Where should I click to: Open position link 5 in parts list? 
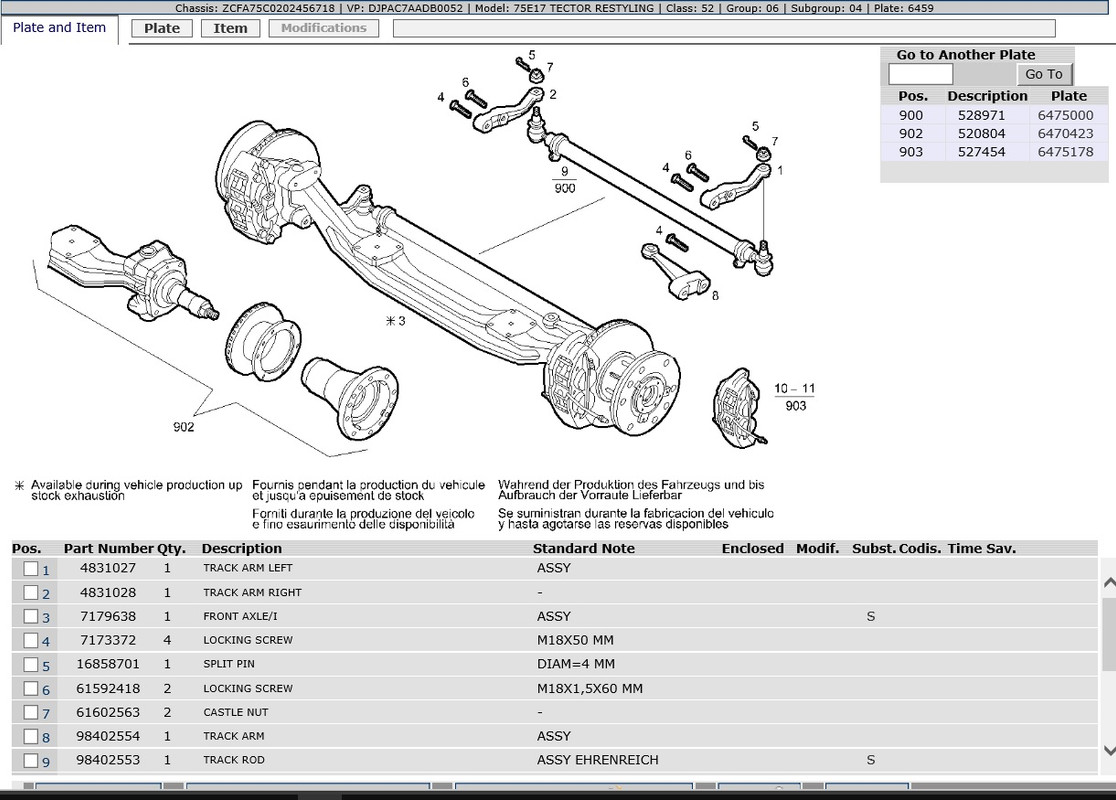[46, 667]
